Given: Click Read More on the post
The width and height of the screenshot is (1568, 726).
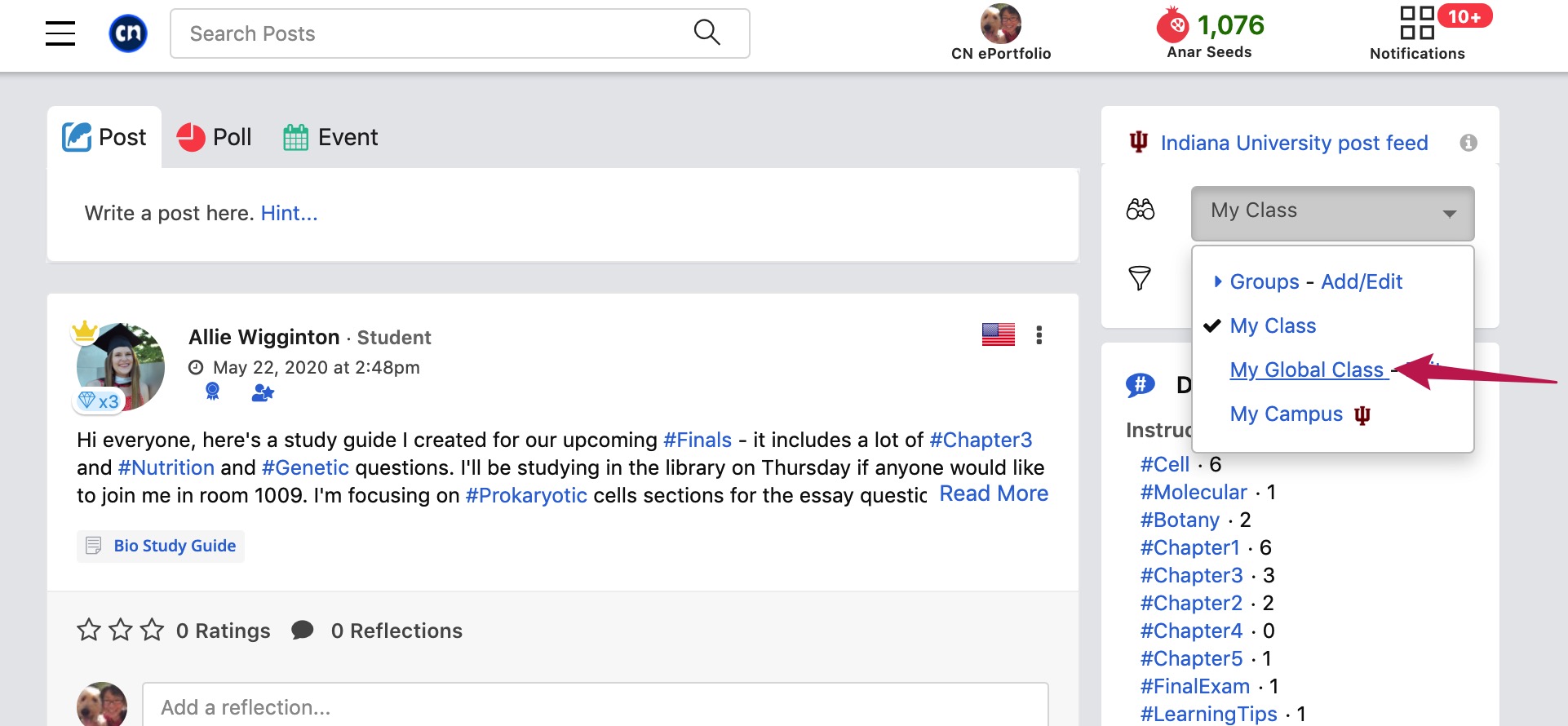Looking at the screenshot, I should click(x=994, y=494).
